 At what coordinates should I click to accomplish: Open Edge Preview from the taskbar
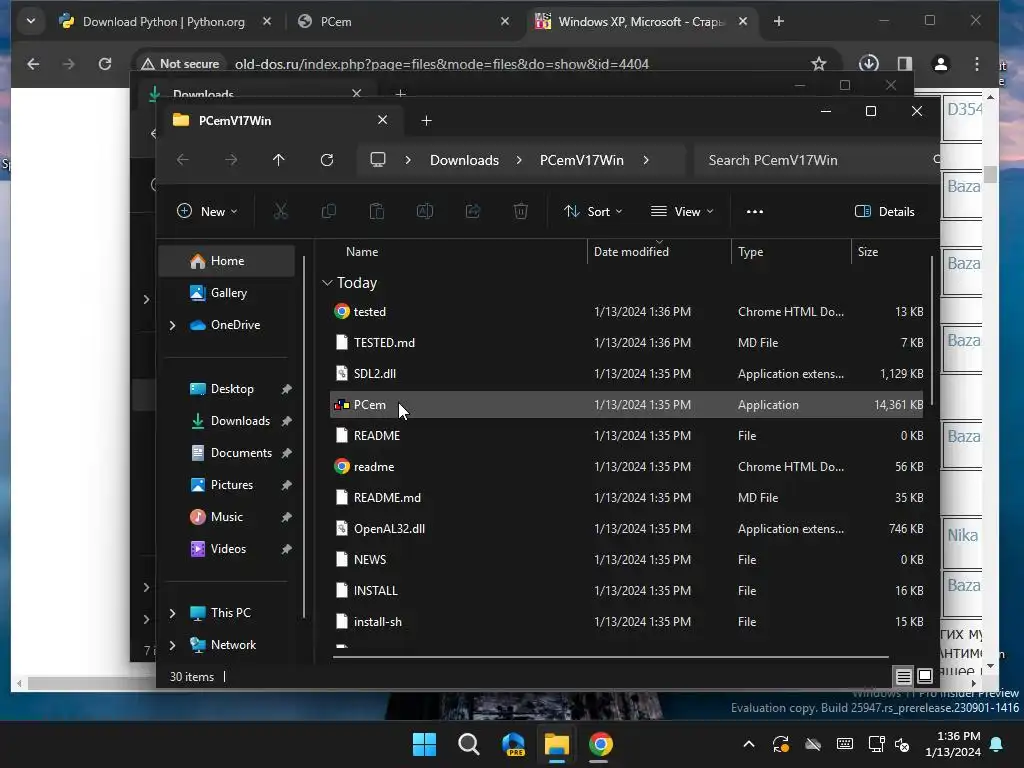513,744
